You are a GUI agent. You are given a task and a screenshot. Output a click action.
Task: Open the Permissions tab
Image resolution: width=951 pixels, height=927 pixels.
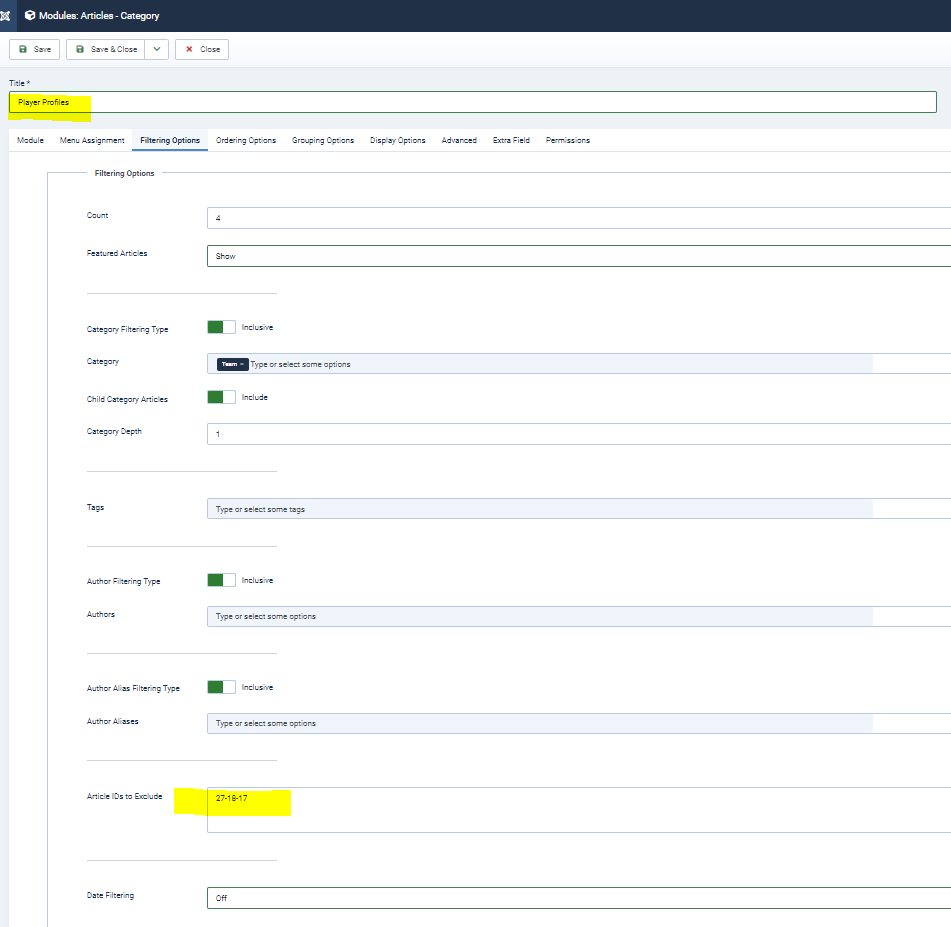pos(567,140)
